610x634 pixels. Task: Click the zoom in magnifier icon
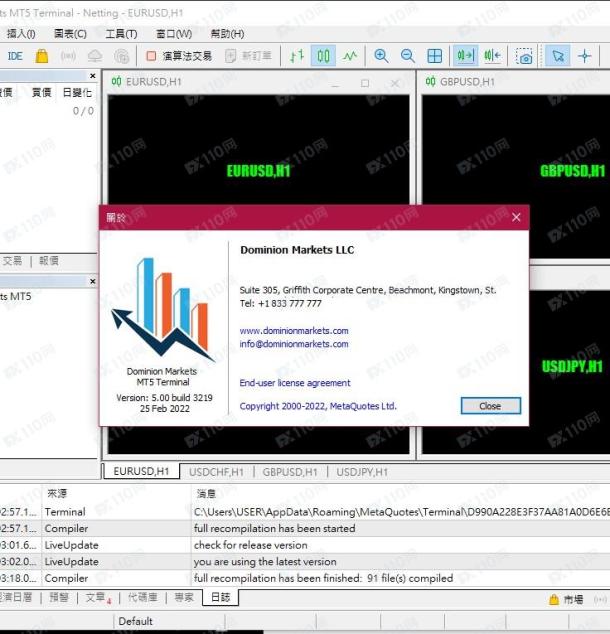pyautogui.click(x=381, y=56)
